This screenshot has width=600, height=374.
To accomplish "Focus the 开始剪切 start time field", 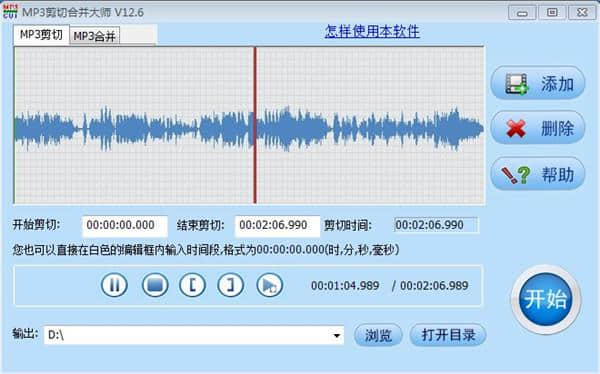I will pyautogui.click(x=125, y=225).
